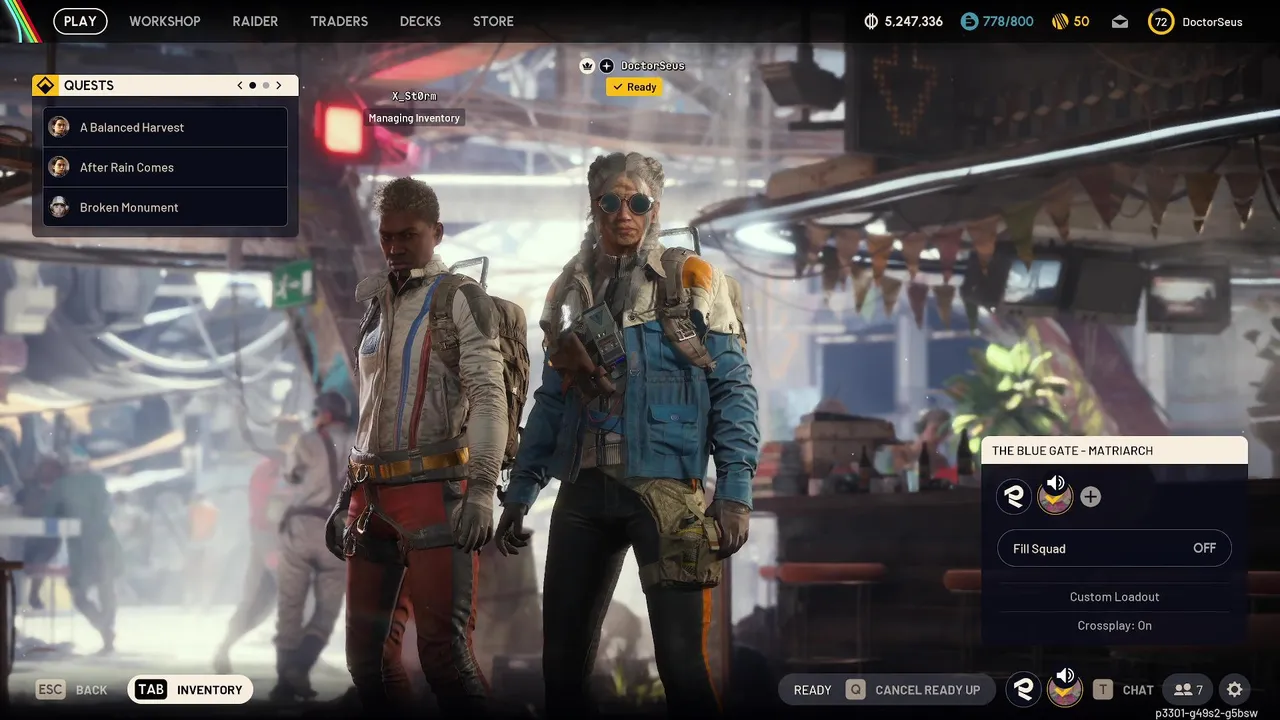Open Custom Loadout option

pyautogui.click(x=1114, y=597)
